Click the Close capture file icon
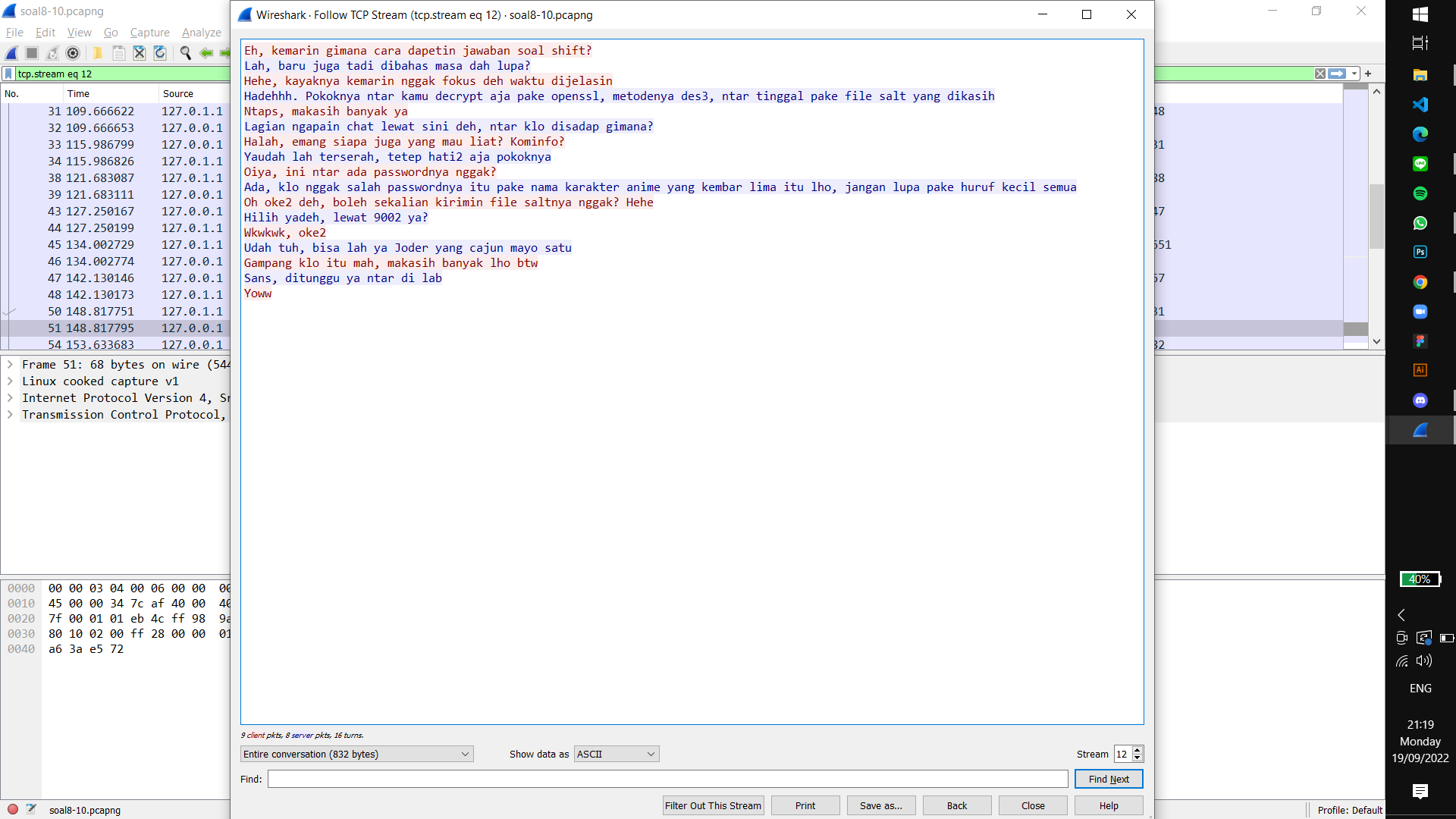This screenshot has height=819, width=1456. 140,53
